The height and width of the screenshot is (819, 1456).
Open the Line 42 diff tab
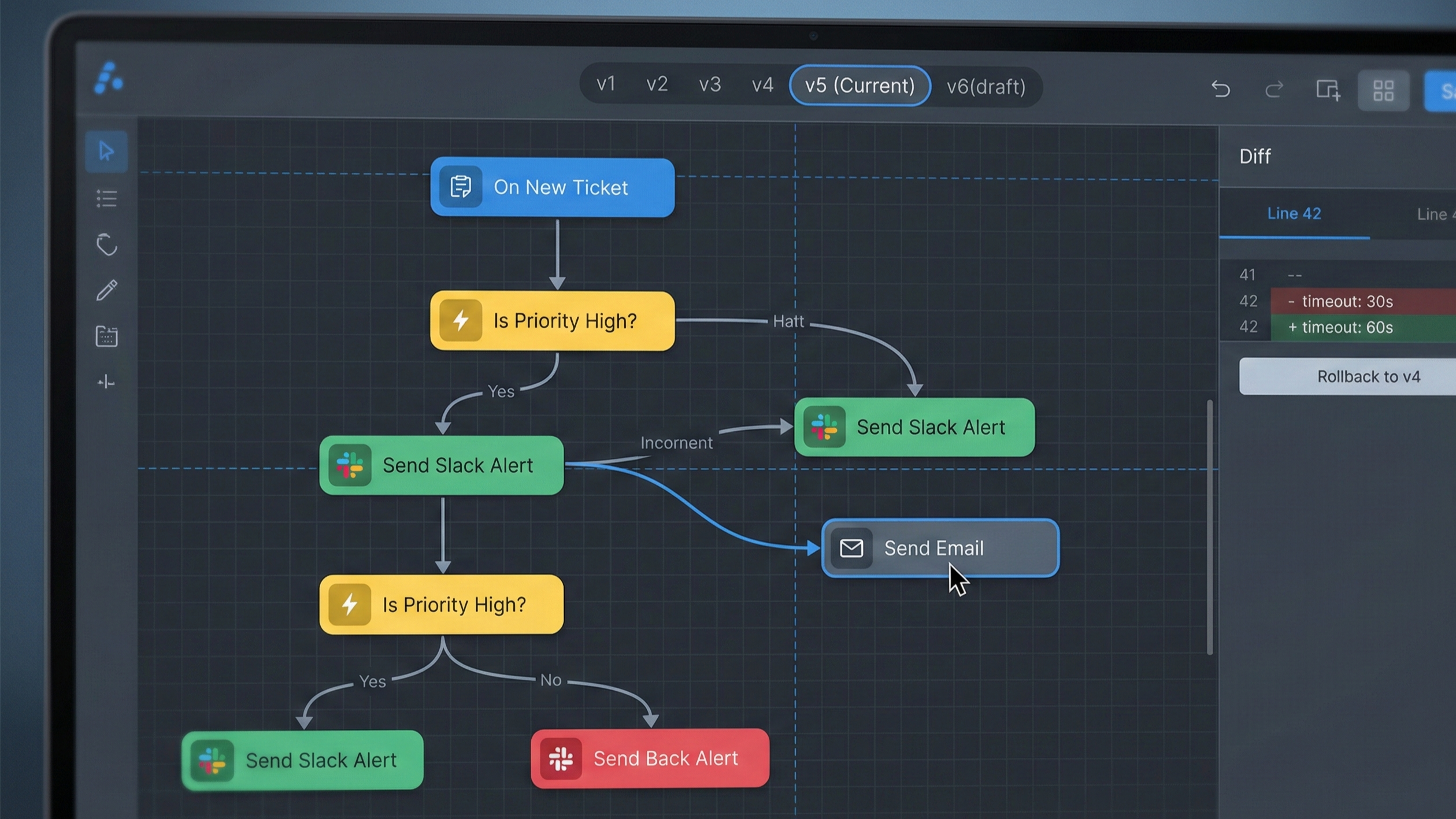[1294, 214]
